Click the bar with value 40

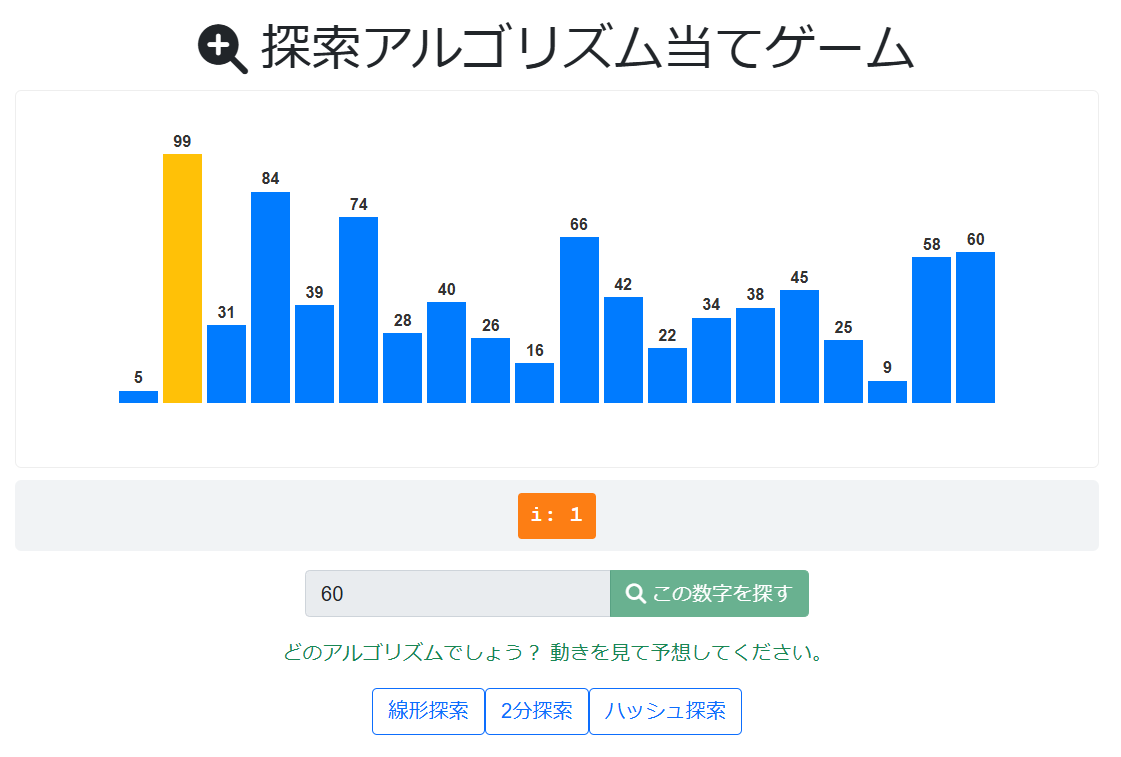[x=446, y=352]
